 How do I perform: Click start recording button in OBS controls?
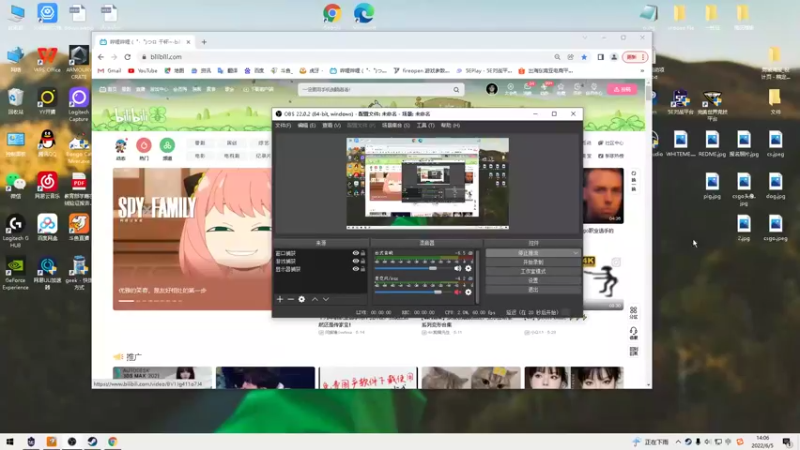coord(533,262)
